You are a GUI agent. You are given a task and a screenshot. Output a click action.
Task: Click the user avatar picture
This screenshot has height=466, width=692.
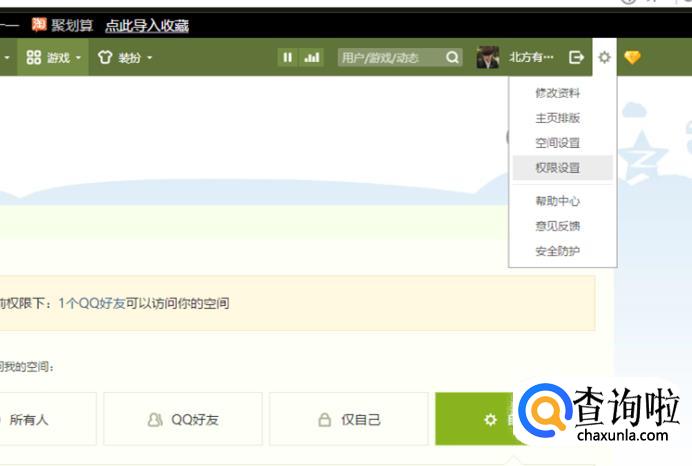tap(488, 58)
